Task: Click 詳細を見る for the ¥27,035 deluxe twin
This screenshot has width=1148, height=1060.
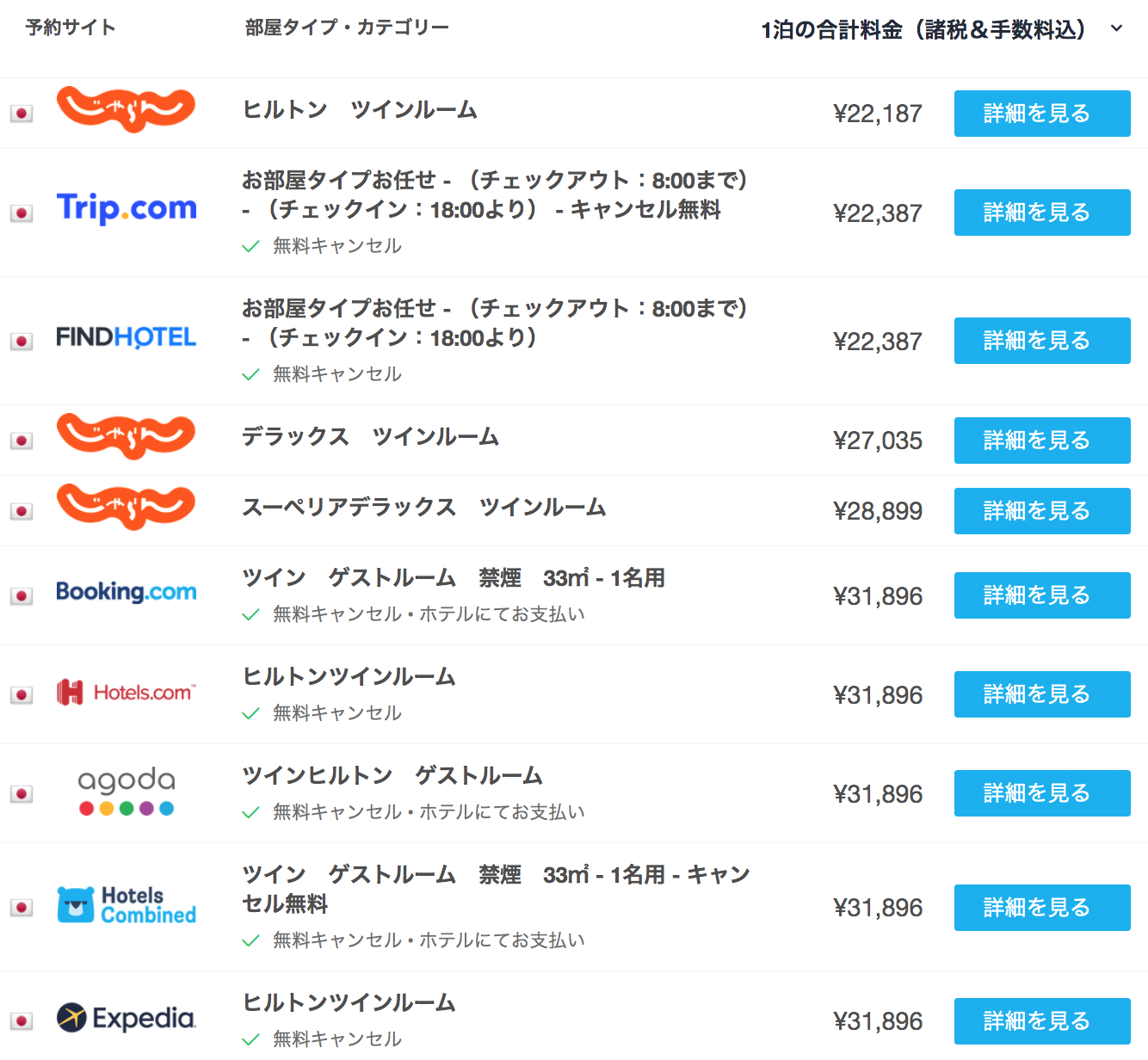Action: click(x=1041, y=441)
